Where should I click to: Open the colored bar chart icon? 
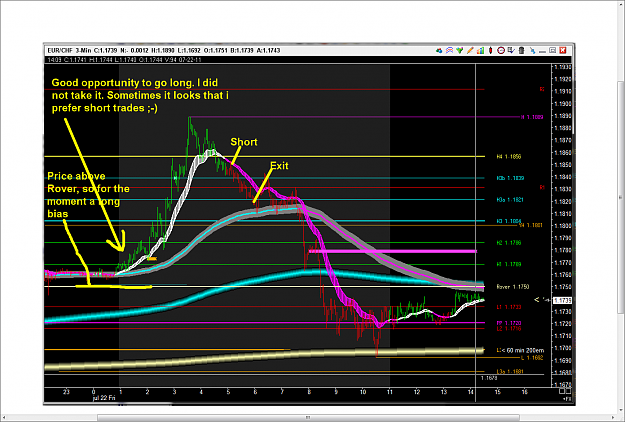[x=480, y=51]
